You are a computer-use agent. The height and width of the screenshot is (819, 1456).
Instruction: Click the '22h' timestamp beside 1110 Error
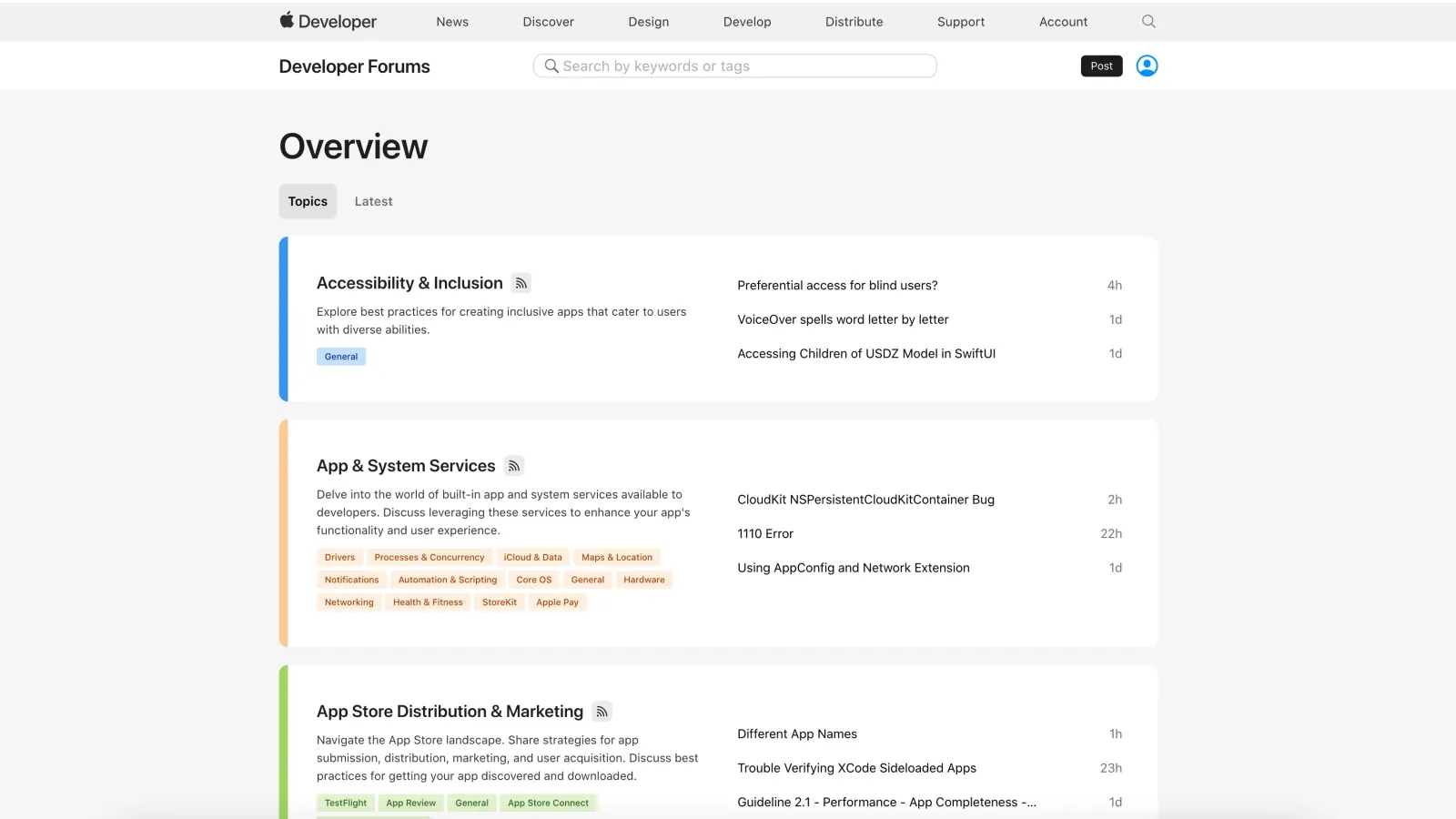(1111, 533)
